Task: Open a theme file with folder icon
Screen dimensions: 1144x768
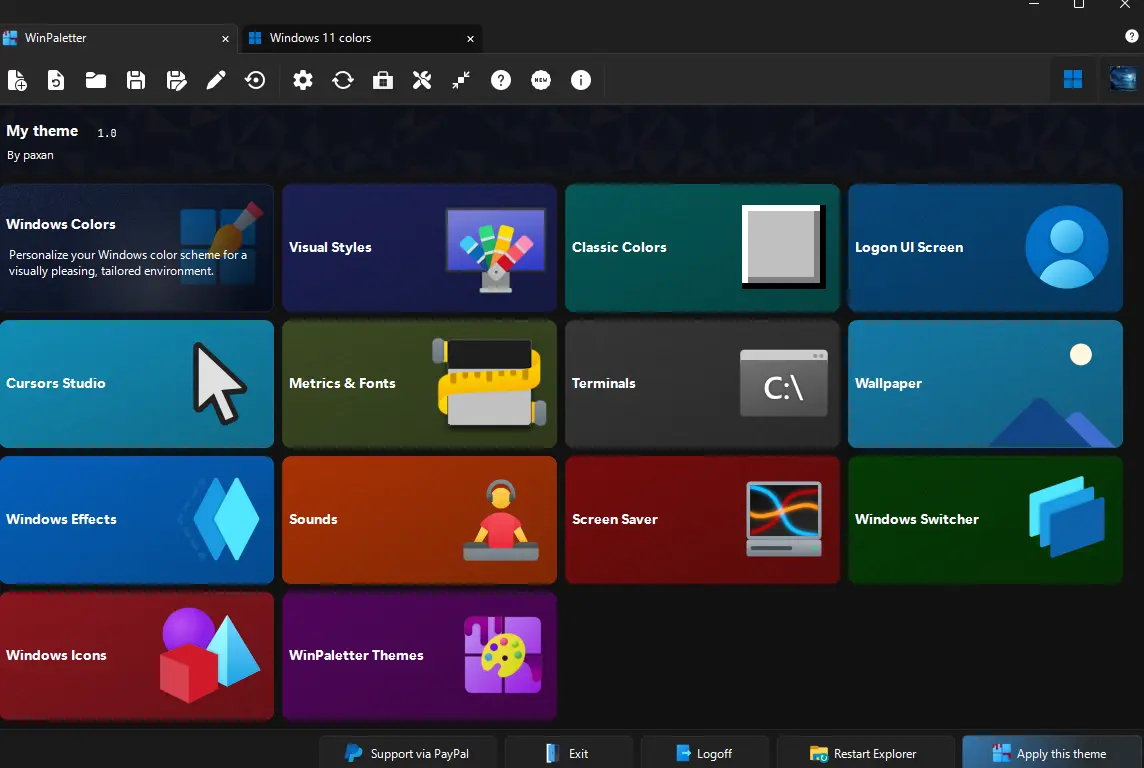Action: click(x=96, y=80)
